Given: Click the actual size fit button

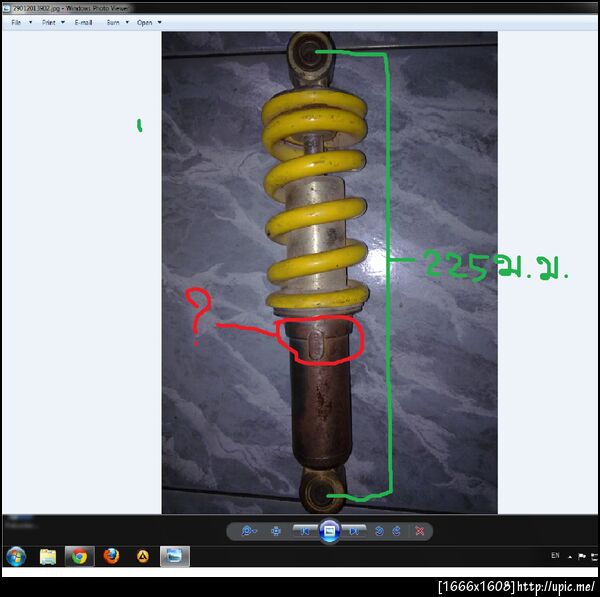Looking at the screenshot, I should (x=276, y=531).
